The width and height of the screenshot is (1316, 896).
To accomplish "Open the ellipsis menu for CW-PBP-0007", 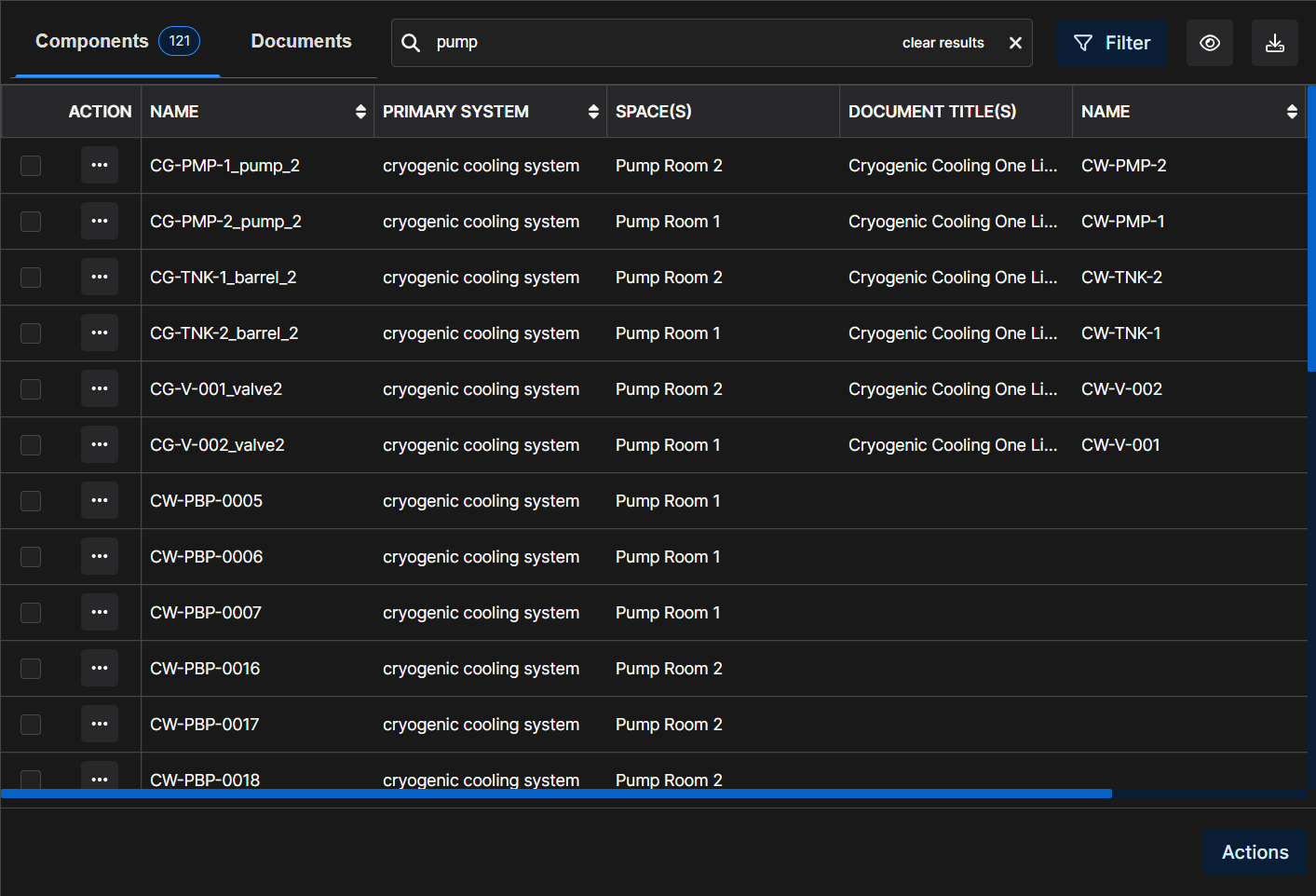I will 100,612.
